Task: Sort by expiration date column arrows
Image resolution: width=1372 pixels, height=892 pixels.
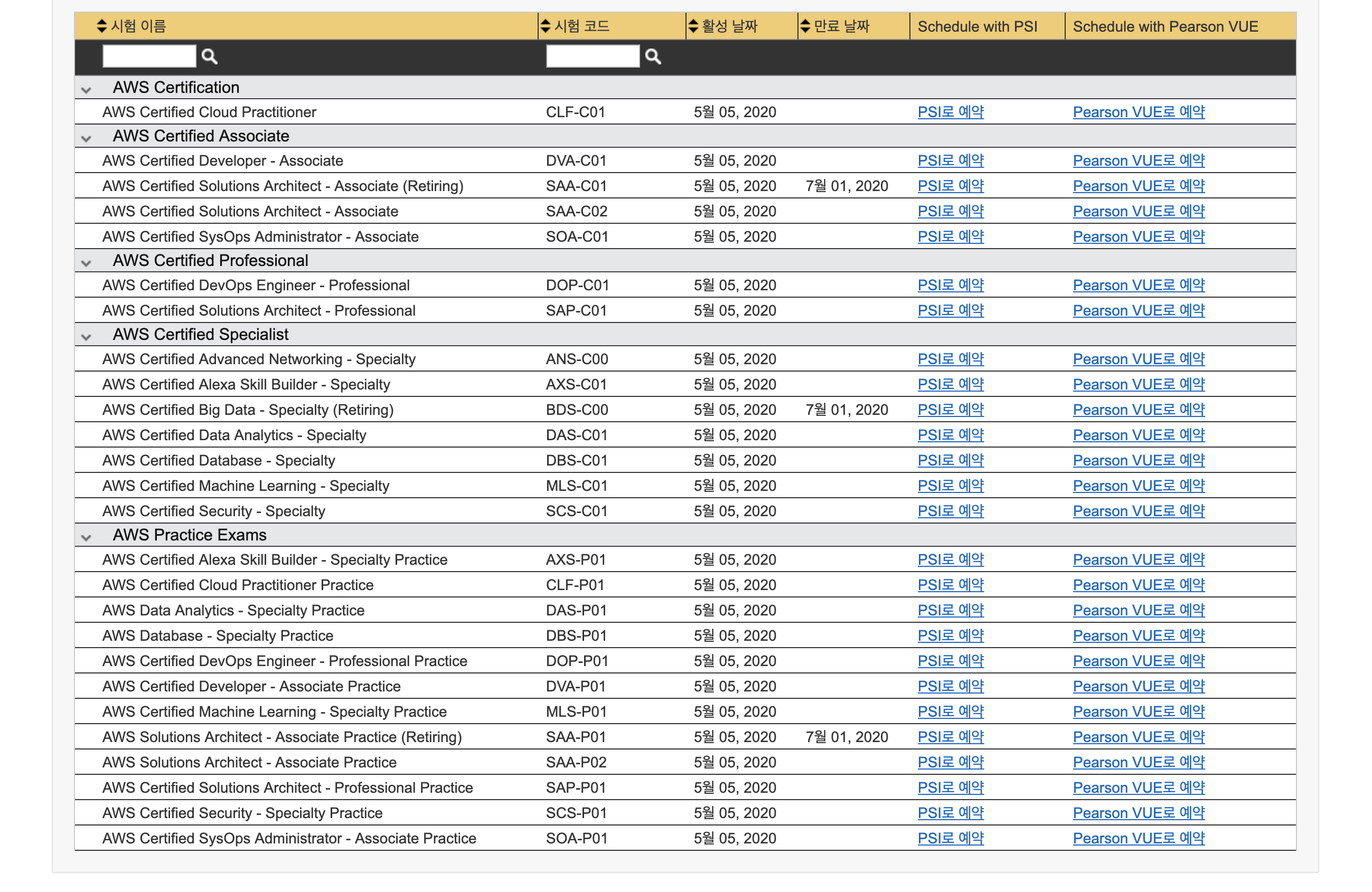Action: tap(805, 26)
